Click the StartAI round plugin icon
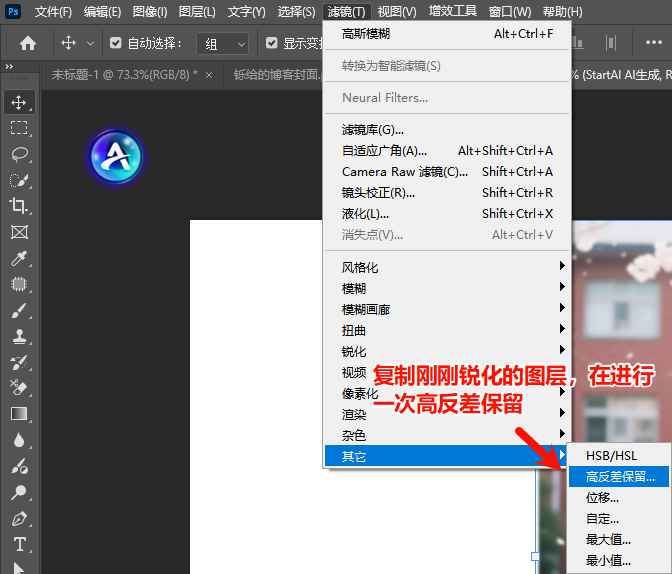This screenshot has width=672, height=574. [116, 156]
